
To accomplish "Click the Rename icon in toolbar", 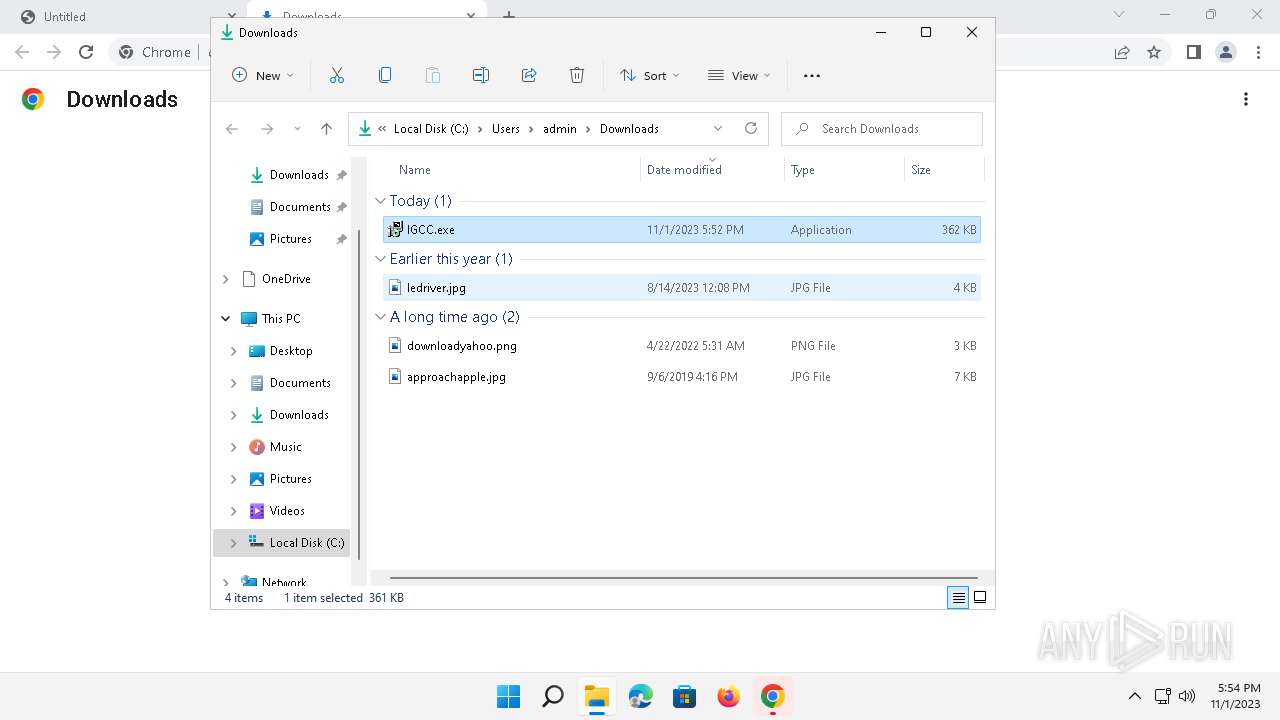I will pyautogui.click(x=481, y=75).
